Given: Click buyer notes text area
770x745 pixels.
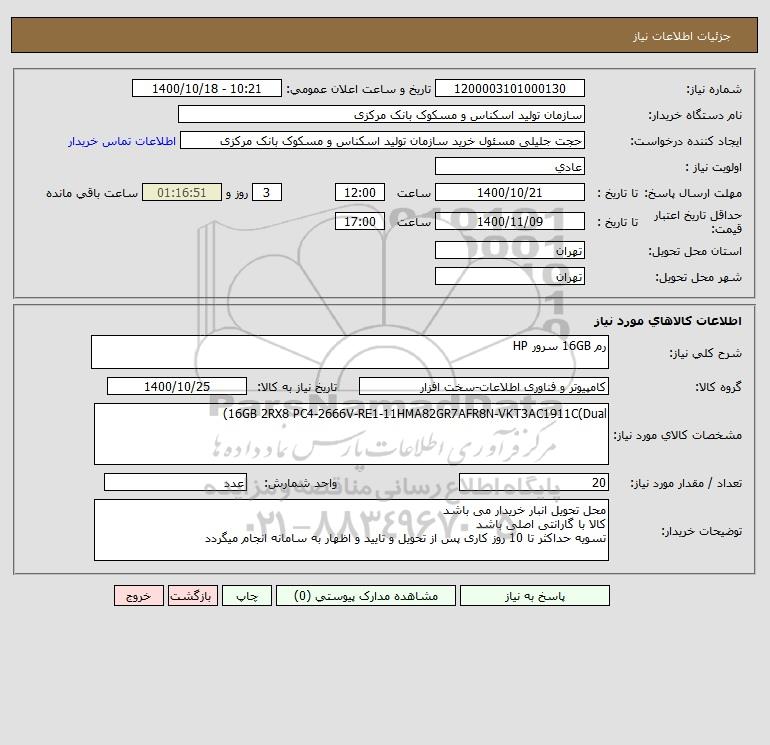Looking at the screenshot, I should point(351,530).
